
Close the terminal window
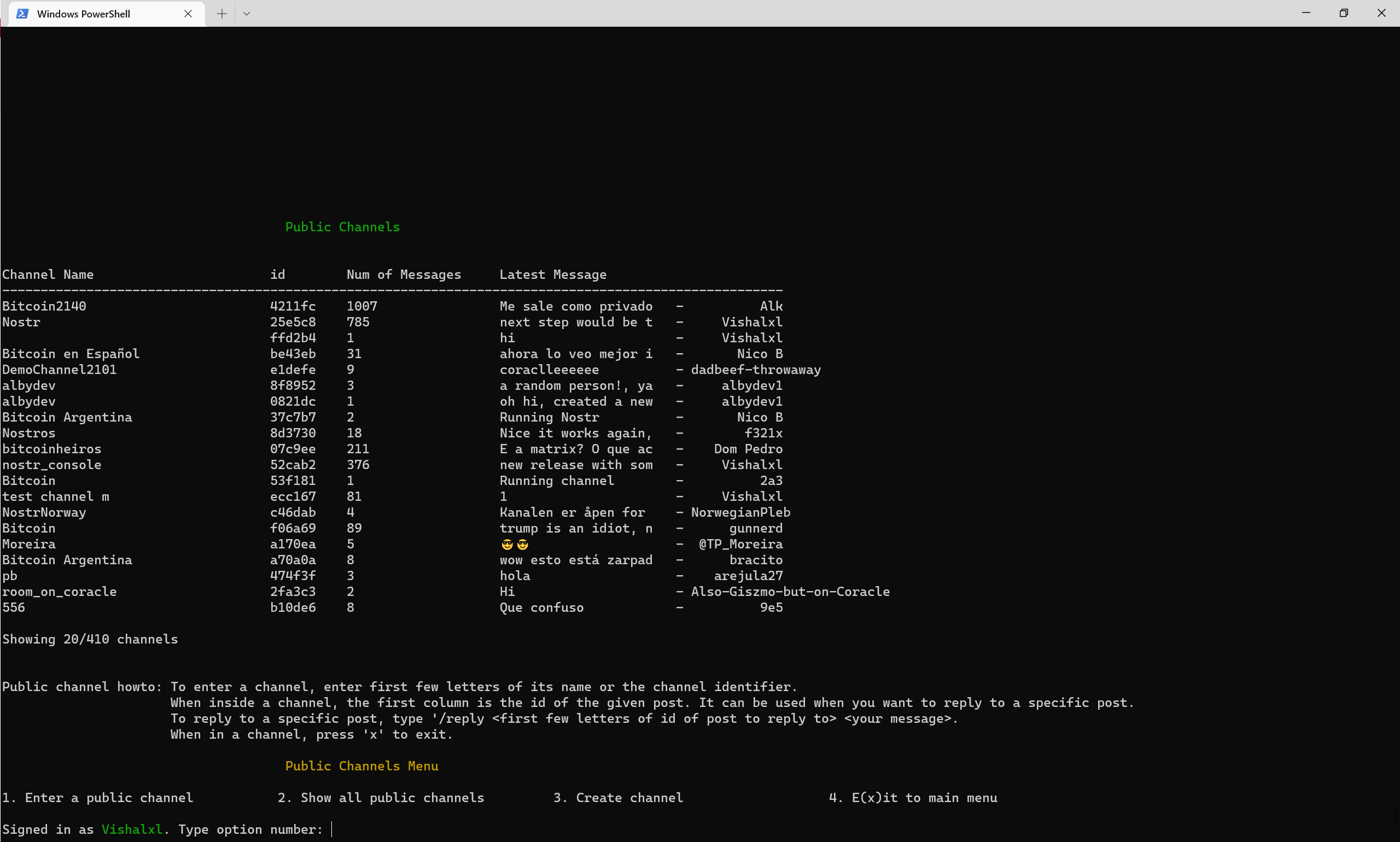(x=1381, y=13)
